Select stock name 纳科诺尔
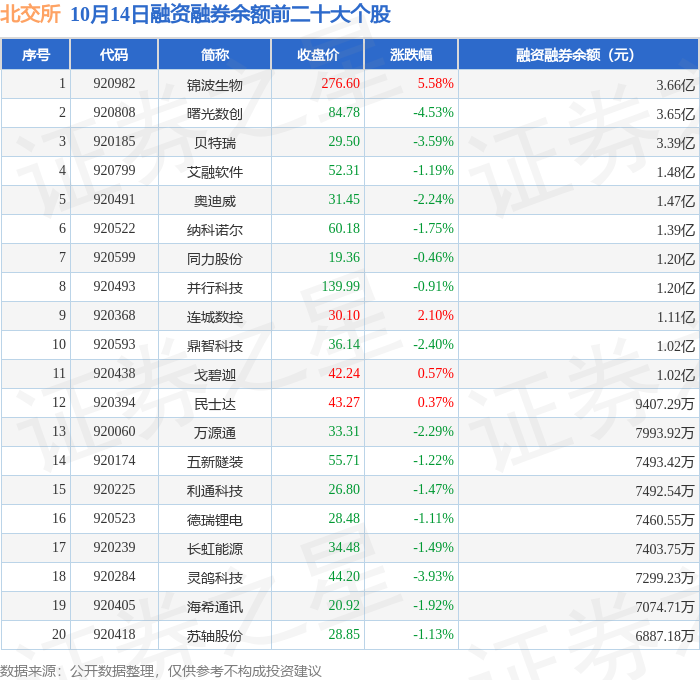This screenshot has width=700, height=680. [x=215, y=230]
